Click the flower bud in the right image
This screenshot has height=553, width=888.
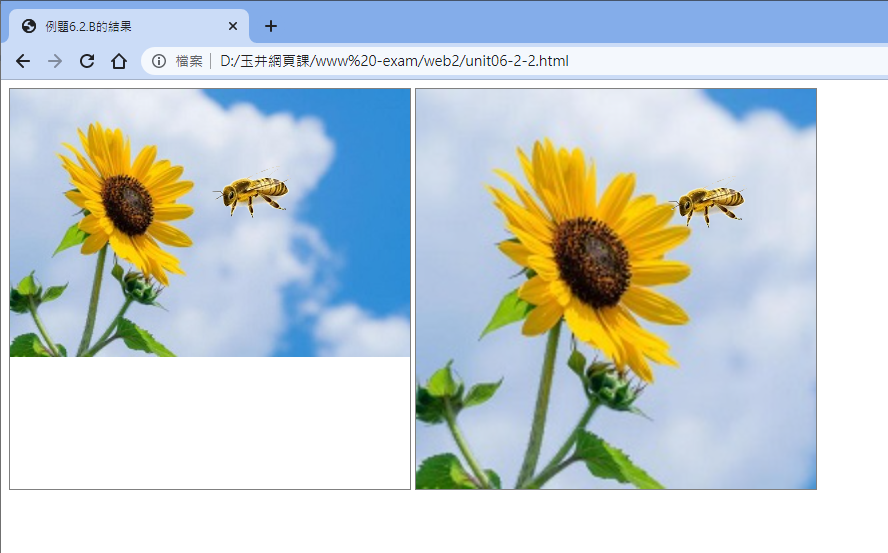pos(612,385)
